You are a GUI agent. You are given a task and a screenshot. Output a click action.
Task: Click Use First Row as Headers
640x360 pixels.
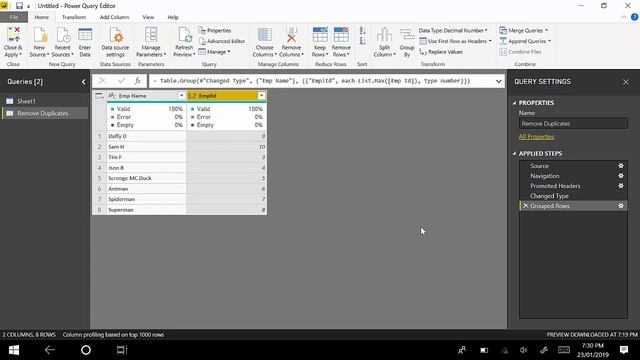455,41
